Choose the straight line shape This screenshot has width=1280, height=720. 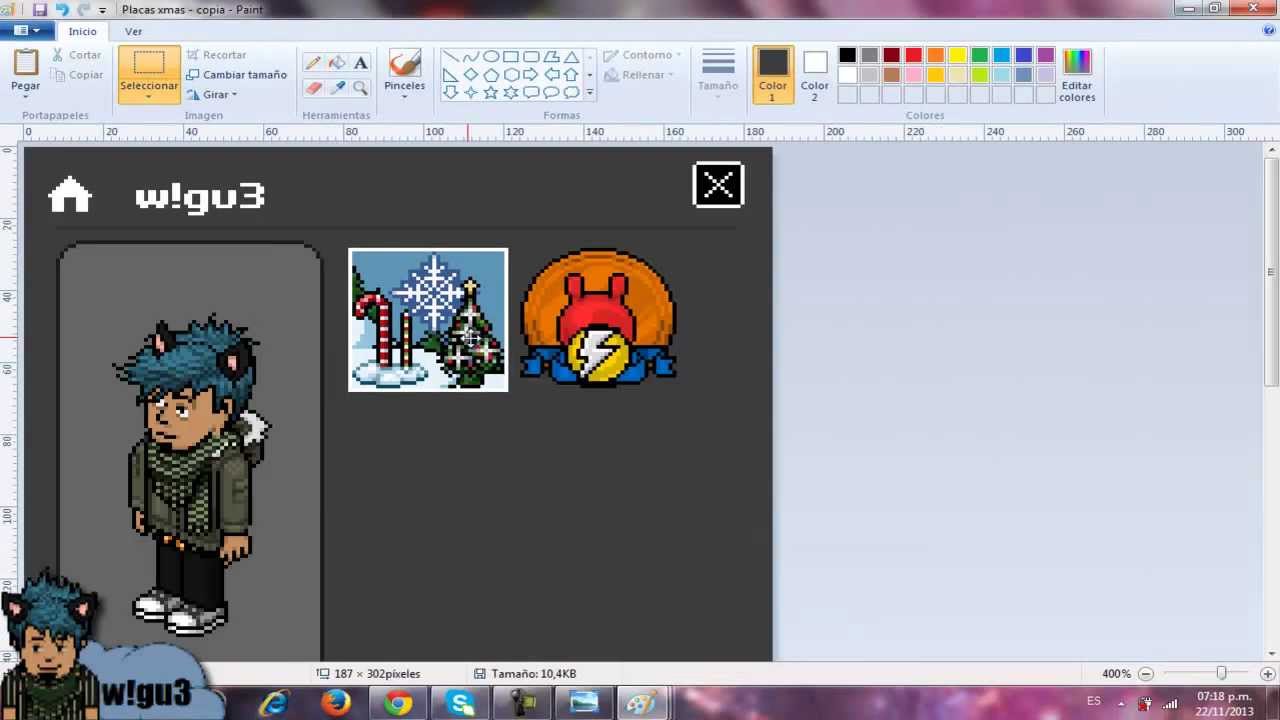pyautogui.click(x=450, y=57)
